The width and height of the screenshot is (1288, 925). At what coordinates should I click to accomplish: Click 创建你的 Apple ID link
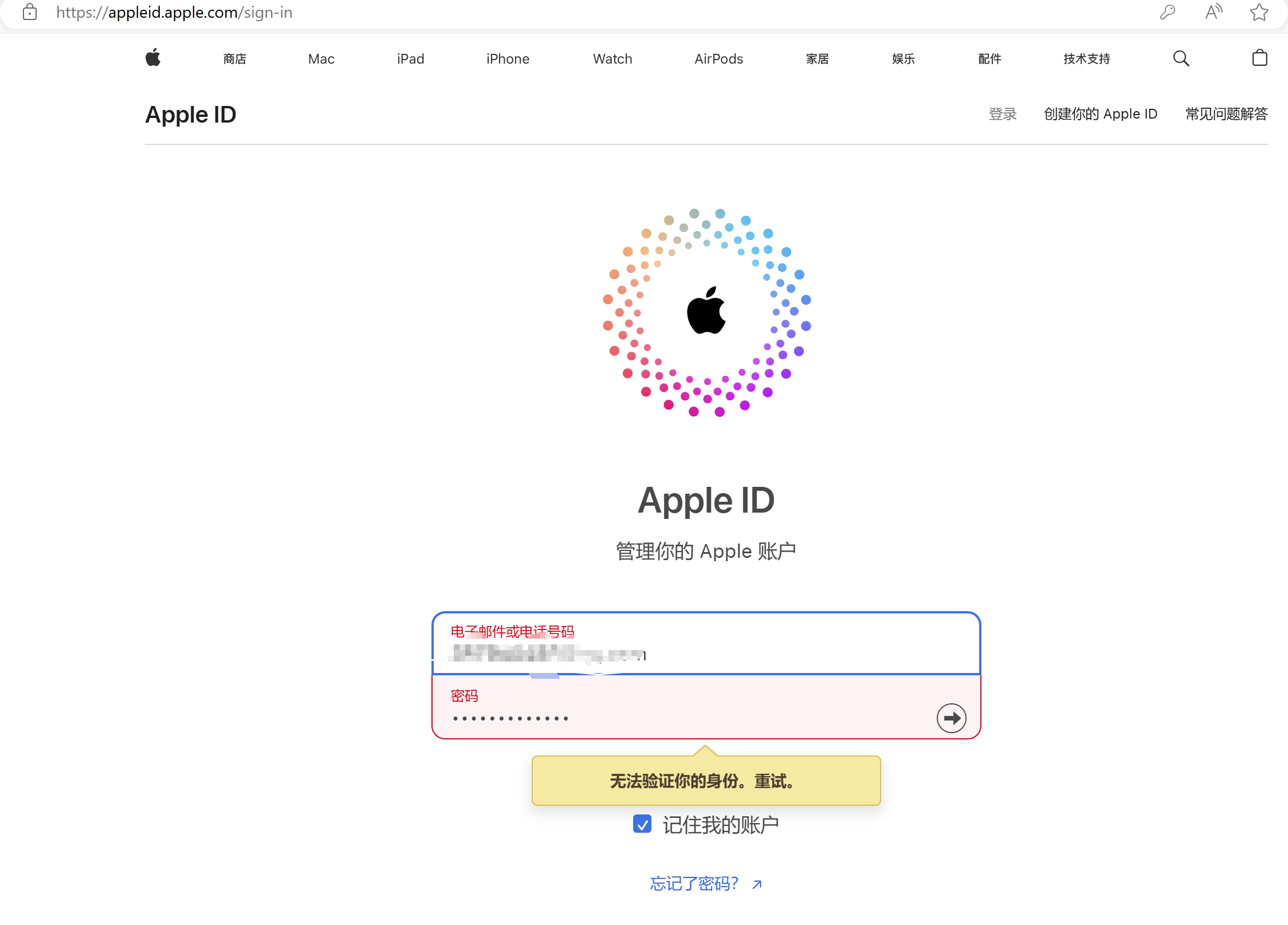point(1101,113)
